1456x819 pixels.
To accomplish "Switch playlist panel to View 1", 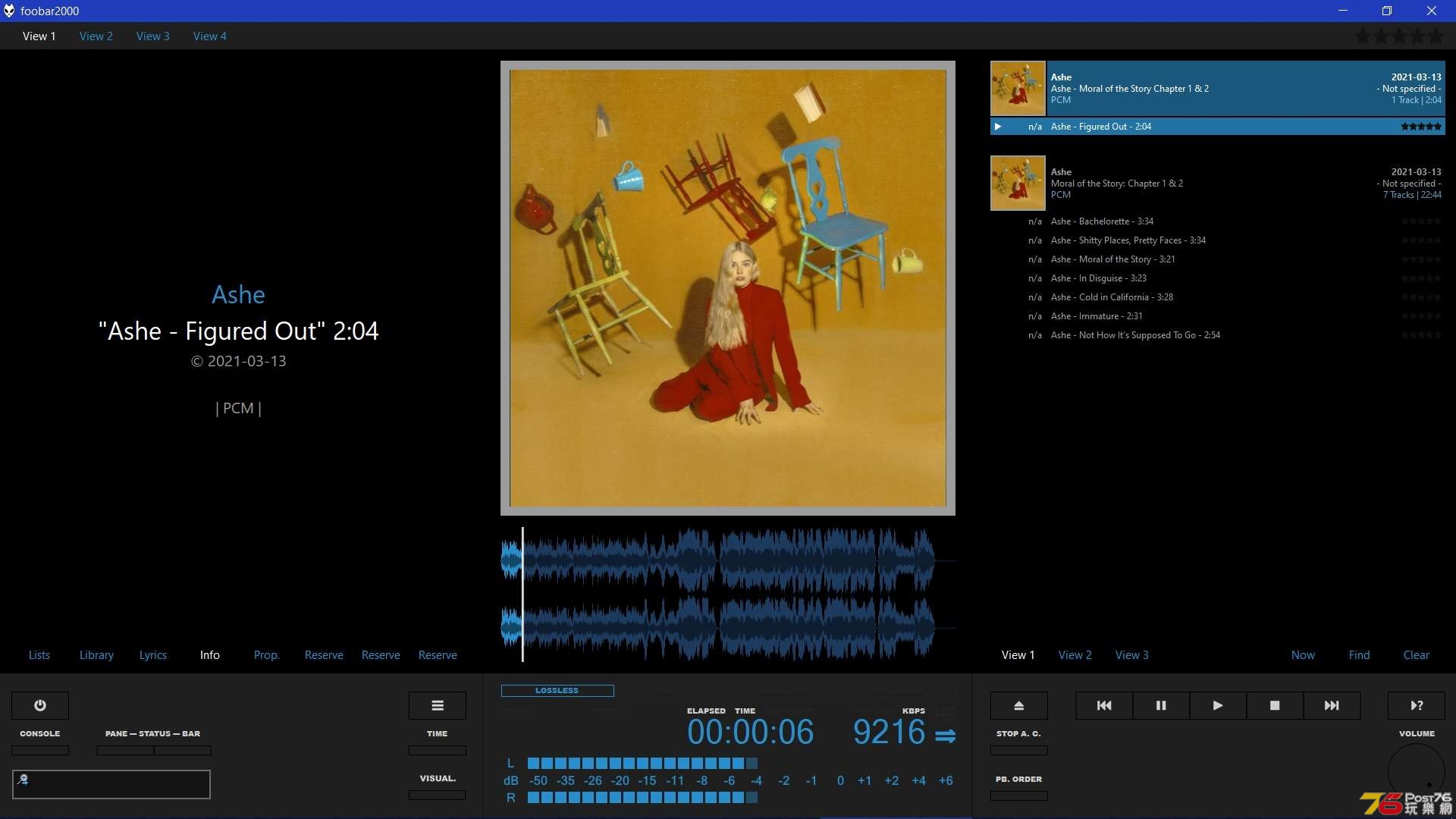I will [1018, 654].
